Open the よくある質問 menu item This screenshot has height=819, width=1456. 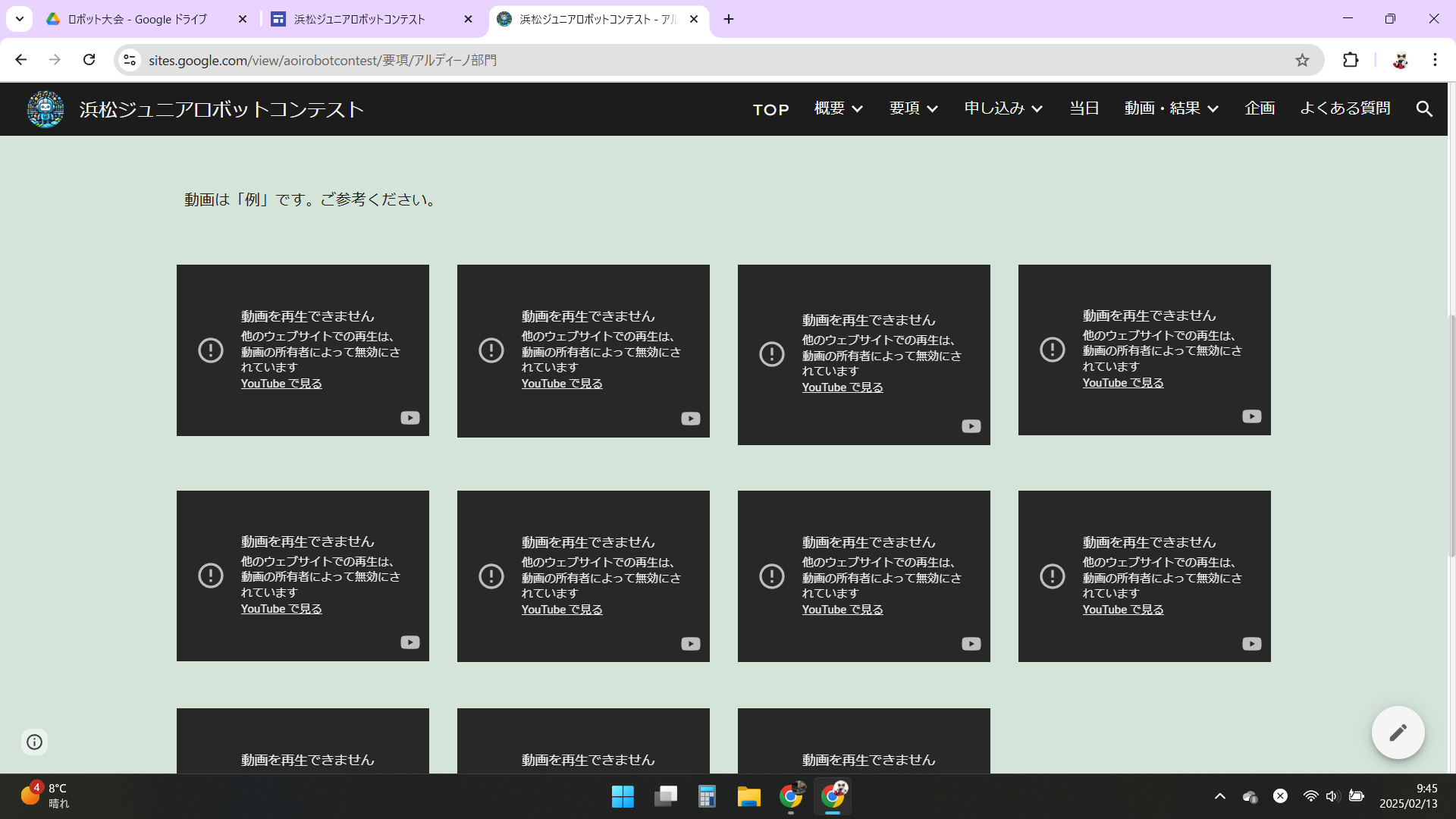(x=1345, y=109)
